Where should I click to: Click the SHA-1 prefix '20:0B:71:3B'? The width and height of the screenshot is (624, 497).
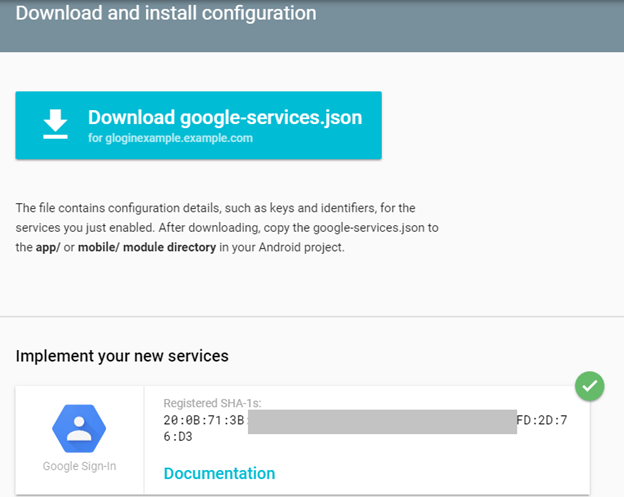click(x=204, y=420)
